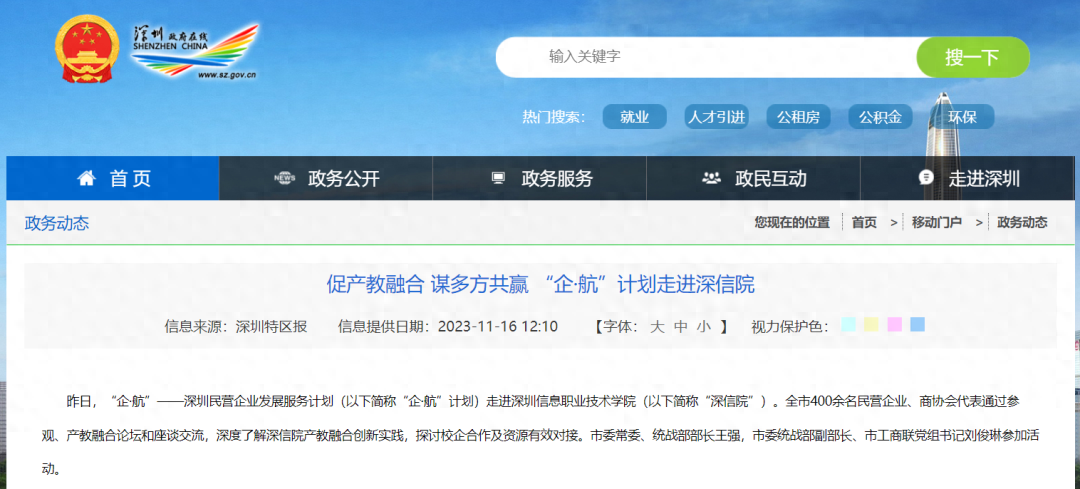Open 移动门户 in the breadcrumb
The image size is (1080, 489).
point(939,223)
